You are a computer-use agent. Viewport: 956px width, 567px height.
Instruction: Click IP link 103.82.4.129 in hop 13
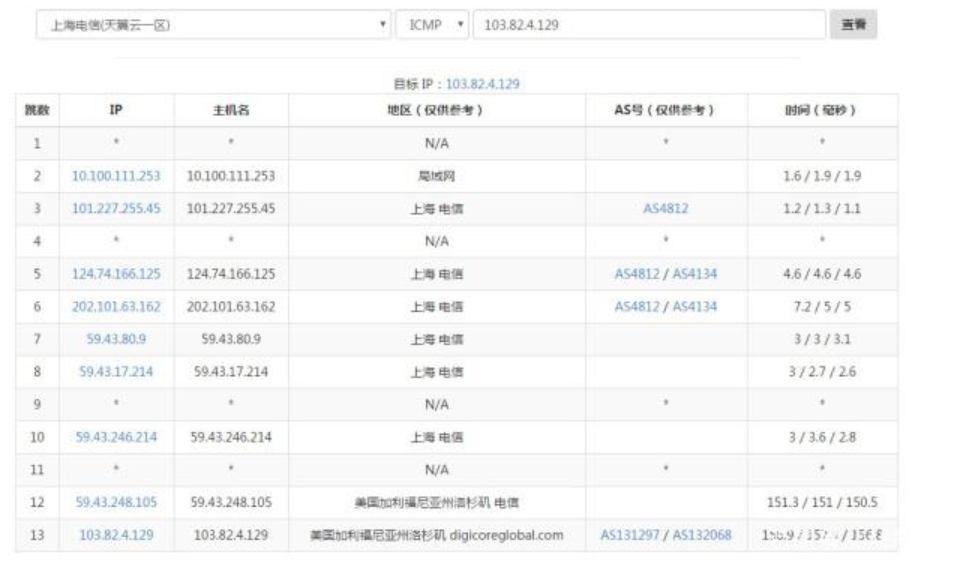click(x=116, y=535)
